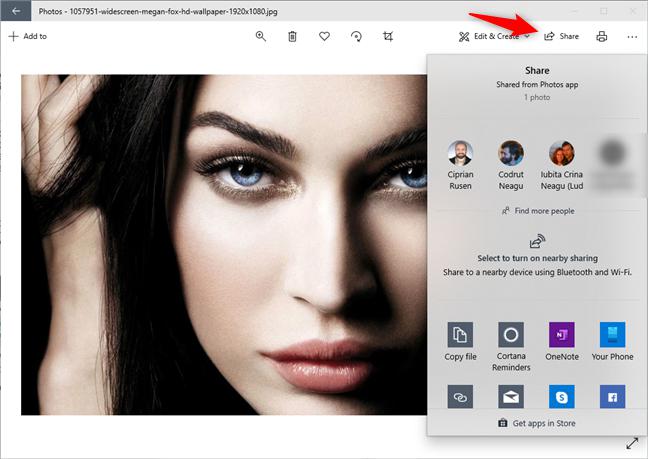The image size is (648, 459).
Task: Turn on nearby sharing
Action: [x=537, y=257]
